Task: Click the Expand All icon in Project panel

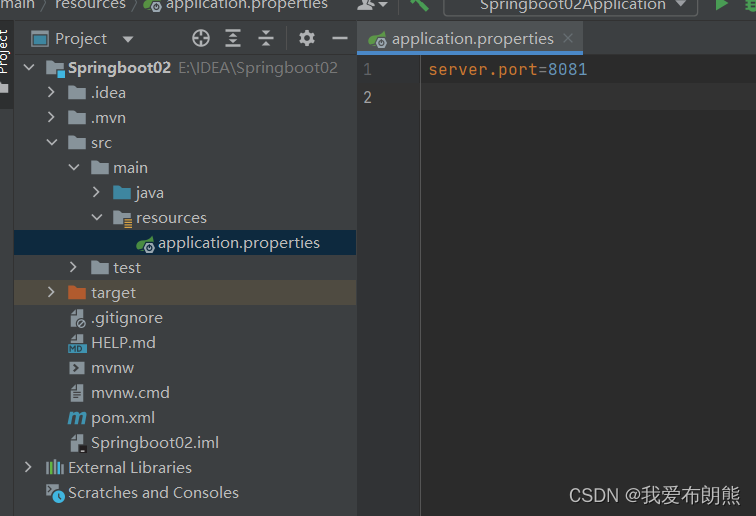Action: 233,38
